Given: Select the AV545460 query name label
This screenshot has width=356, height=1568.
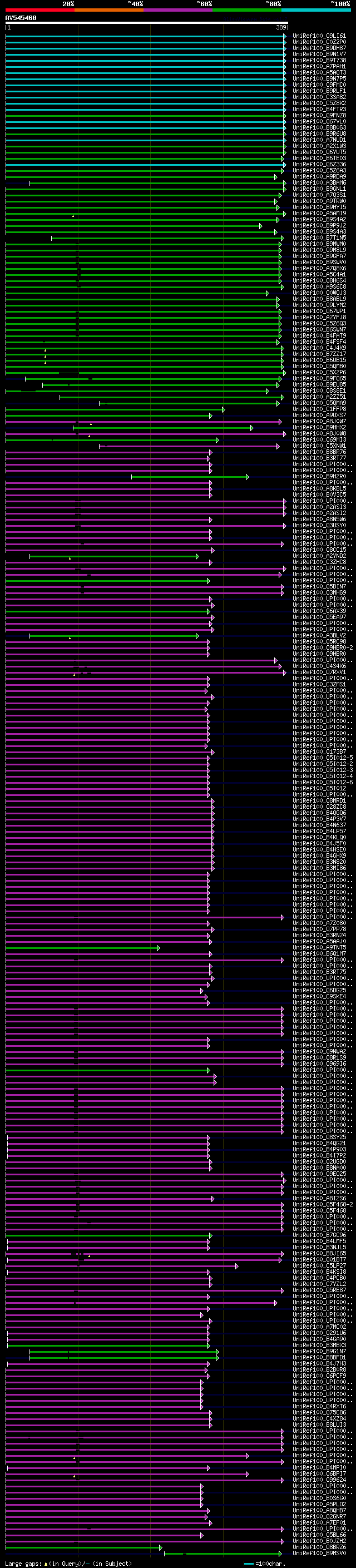Looking at the screenshot, I should coord(21,18).
